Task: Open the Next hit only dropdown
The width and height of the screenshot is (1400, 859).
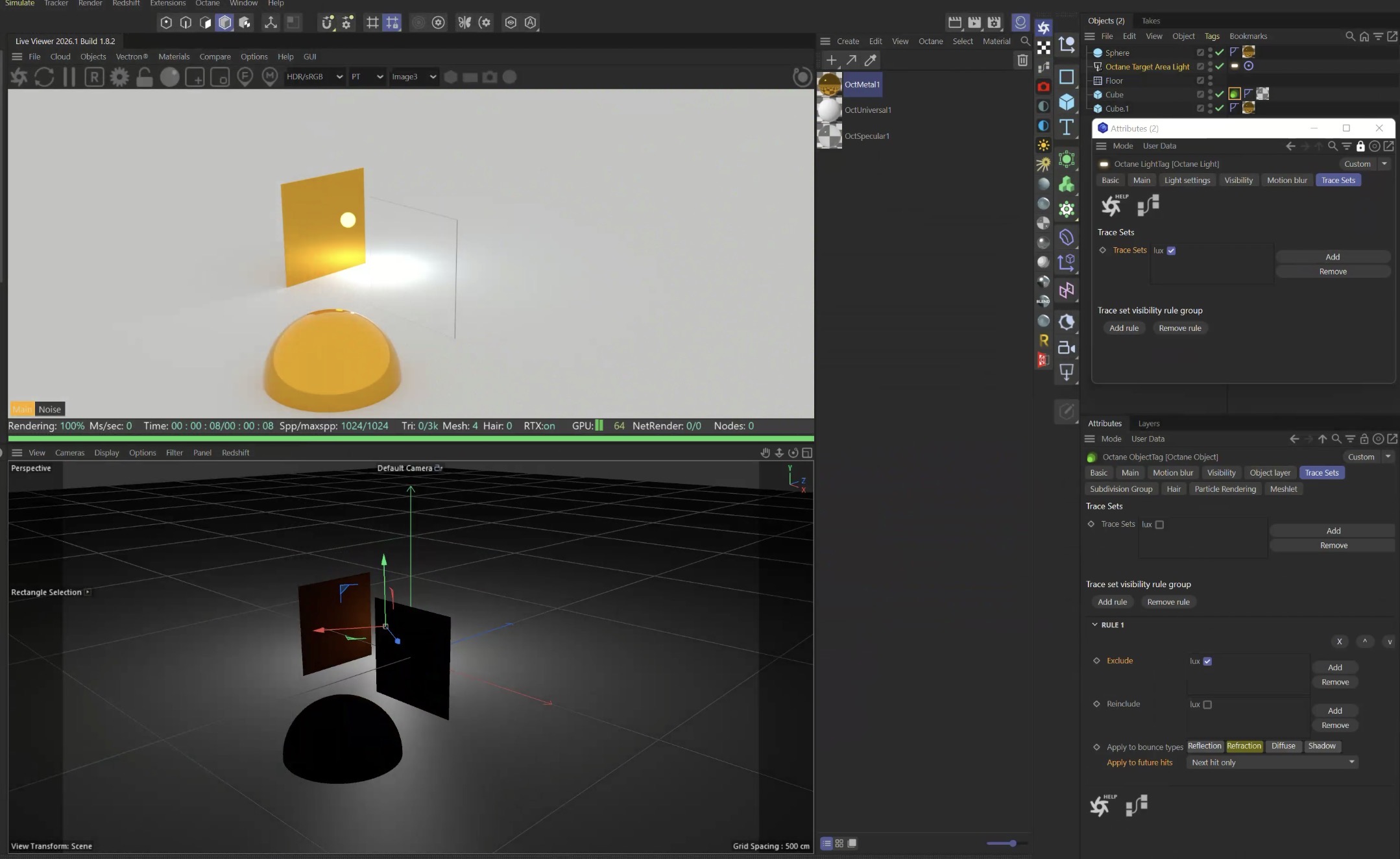Action: (1272, 762)
